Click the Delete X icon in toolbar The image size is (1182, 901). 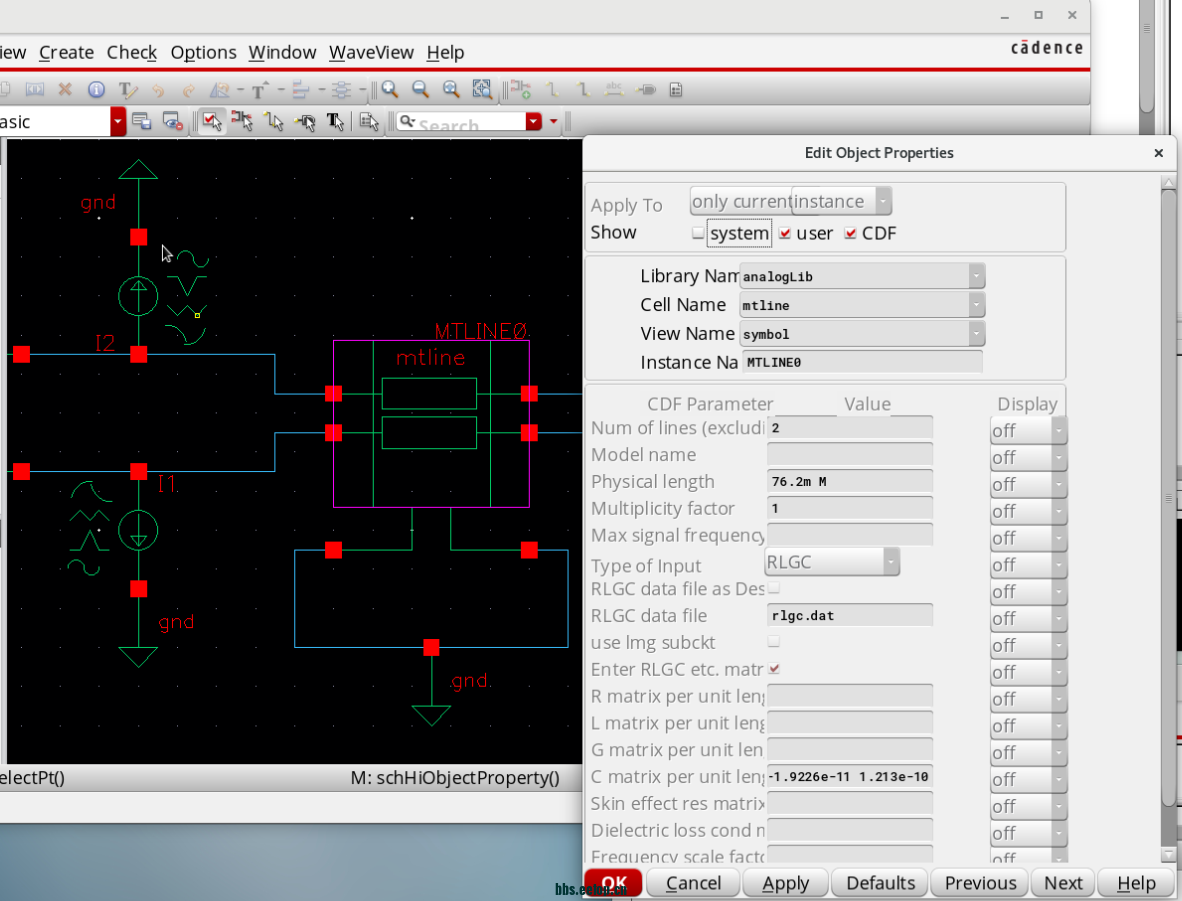point(65,90)
